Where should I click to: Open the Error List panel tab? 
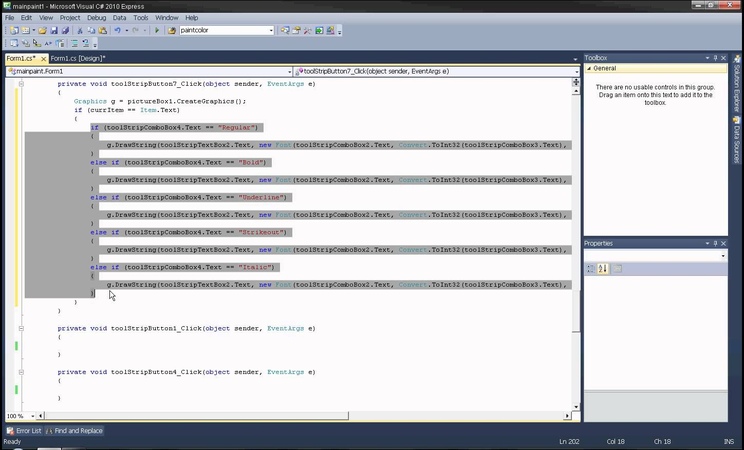click(x=24, y=431)
